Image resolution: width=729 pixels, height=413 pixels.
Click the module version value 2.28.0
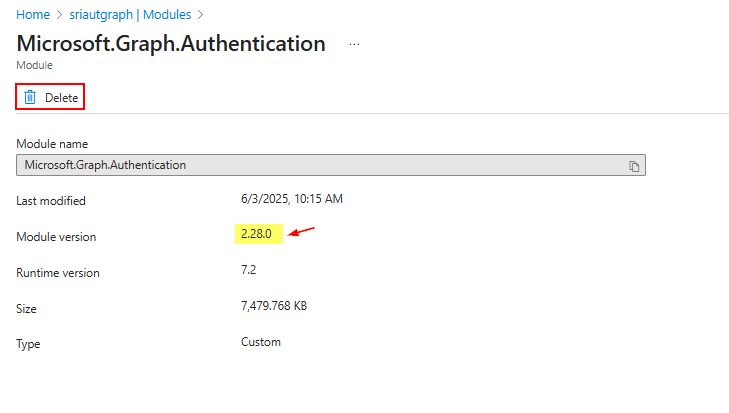256,233
